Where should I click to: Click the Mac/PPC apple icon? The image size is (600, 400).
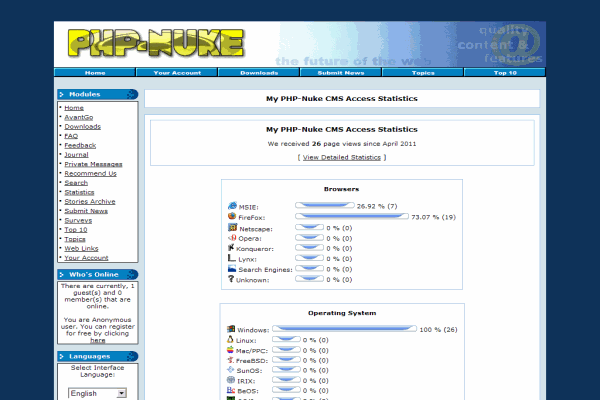pos(230,349)
